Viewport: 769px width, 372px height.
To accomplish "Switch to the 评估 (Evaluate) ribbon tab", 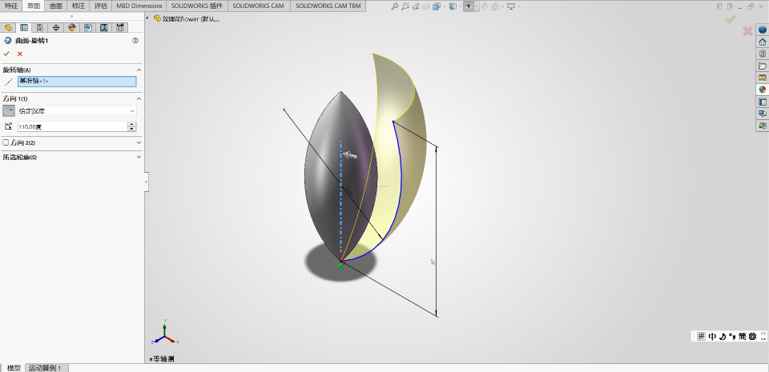I will coord(101,6).
